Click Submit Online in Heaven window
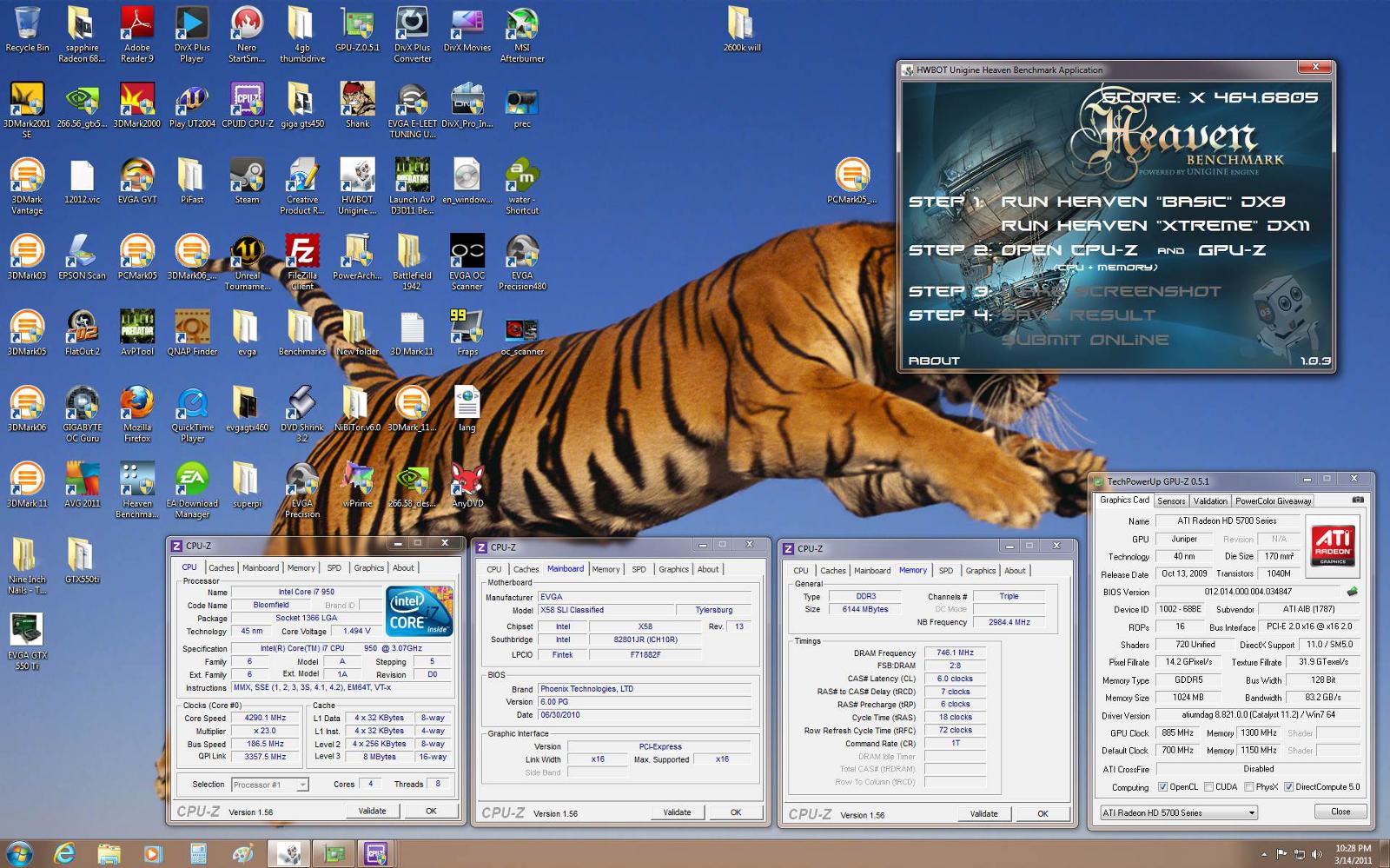 [1085, 340]
